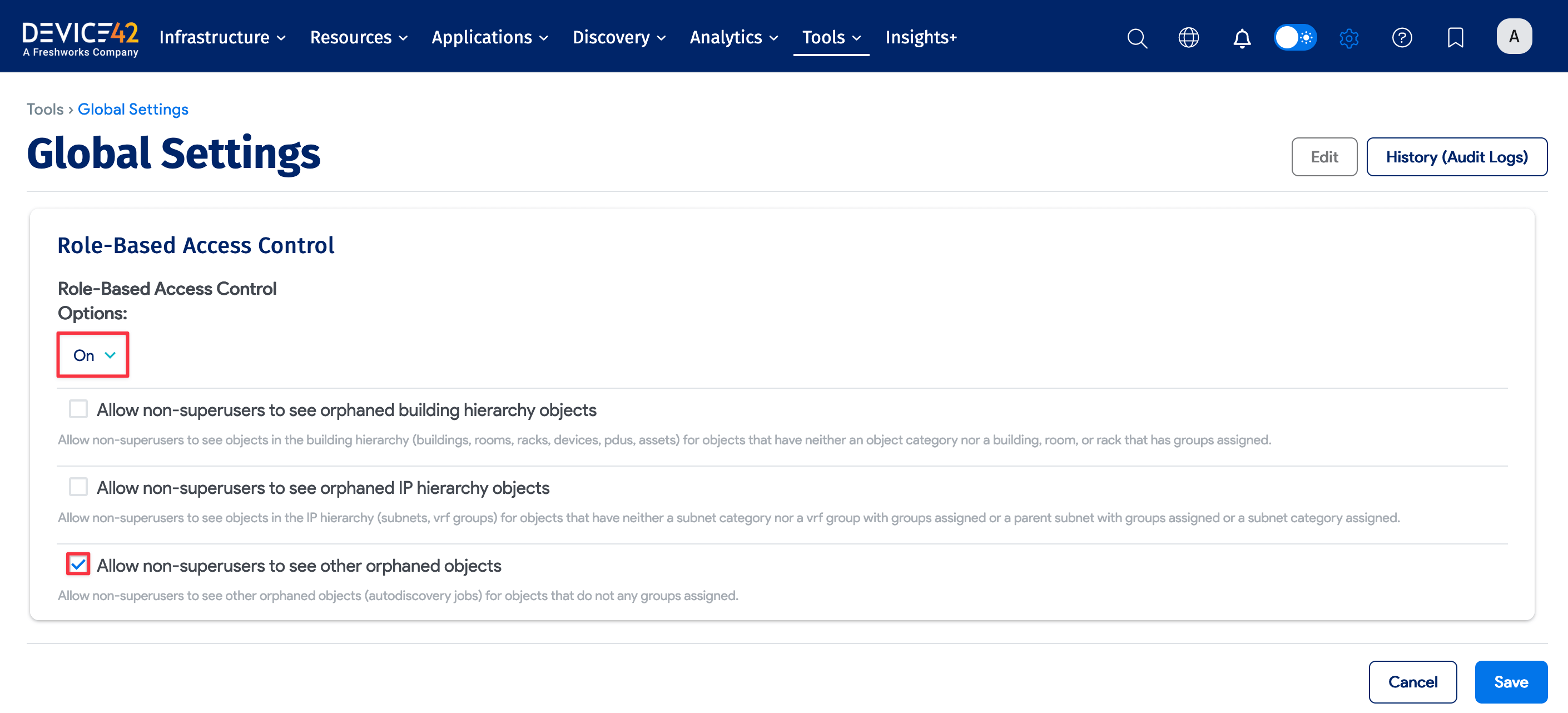Image resolution: width=1568 pixels, height=713 pixels.
Task: Click the Save button
Action: [1510, 682]
